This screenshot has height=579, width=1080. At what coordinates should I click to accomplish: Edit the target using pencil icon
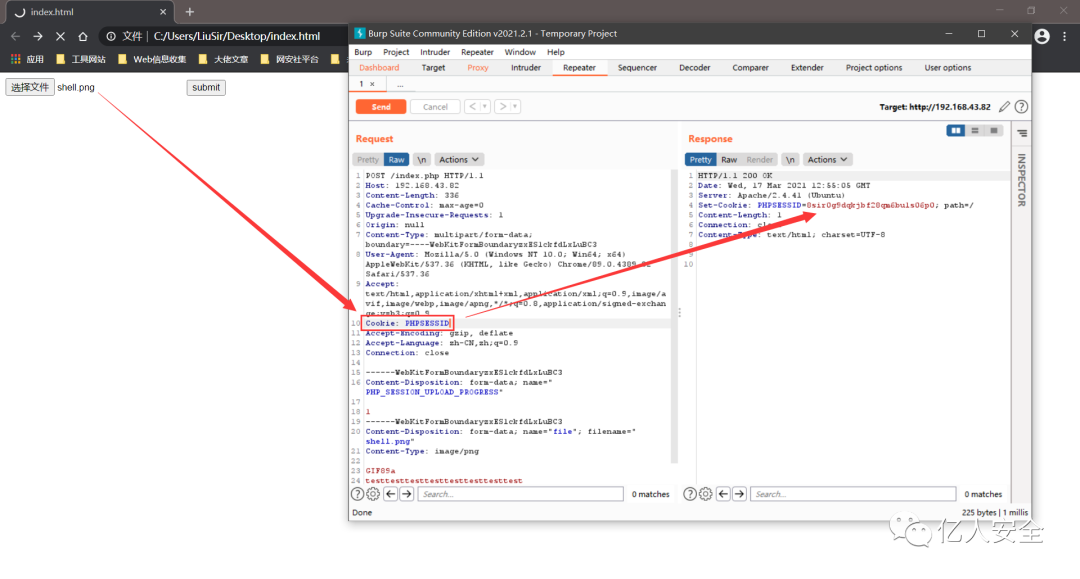click(1005, 107)
